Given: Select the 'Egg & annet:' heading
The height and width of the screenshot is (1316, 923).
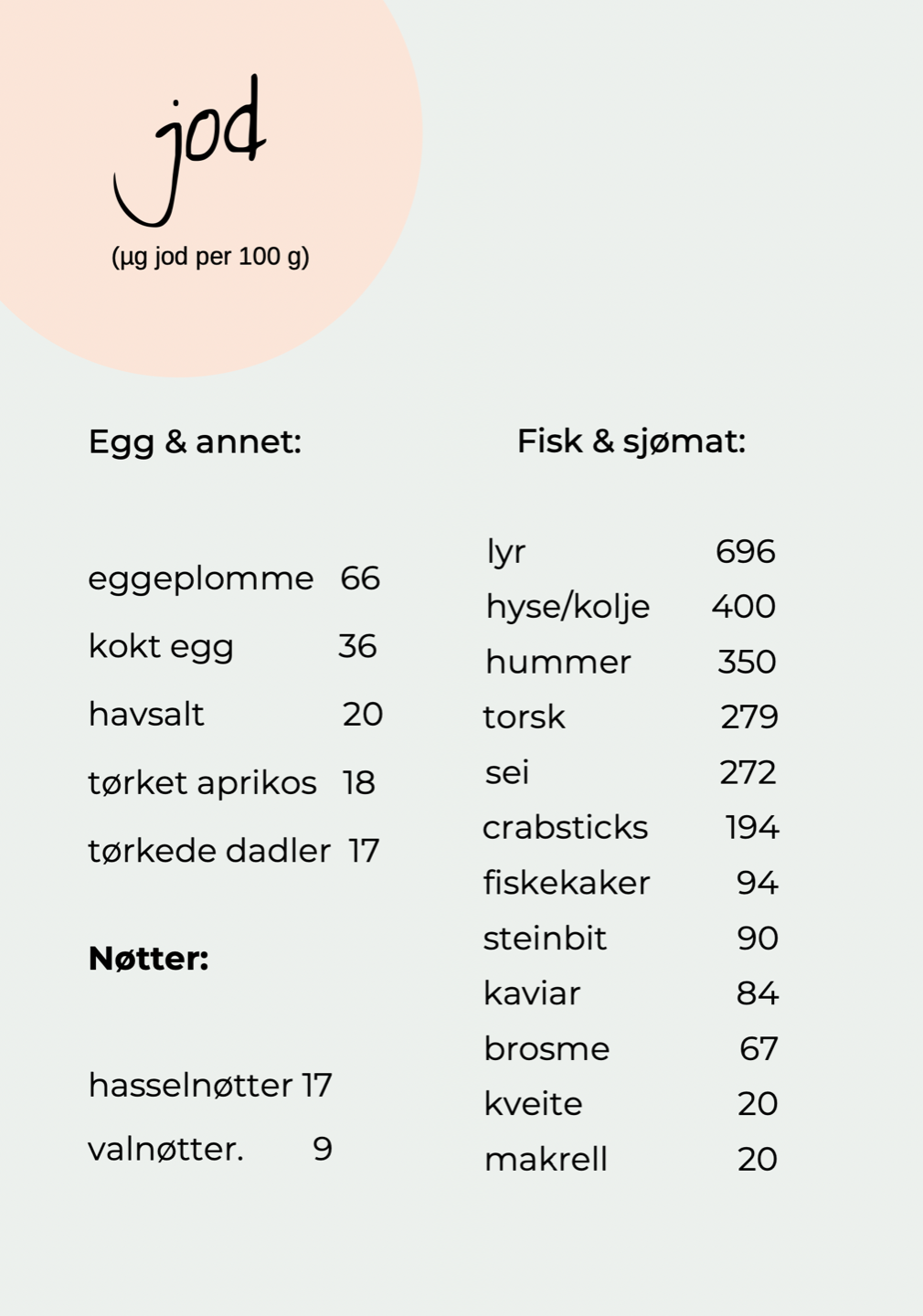Looking at the screenshot, I should tap(195, 442).
